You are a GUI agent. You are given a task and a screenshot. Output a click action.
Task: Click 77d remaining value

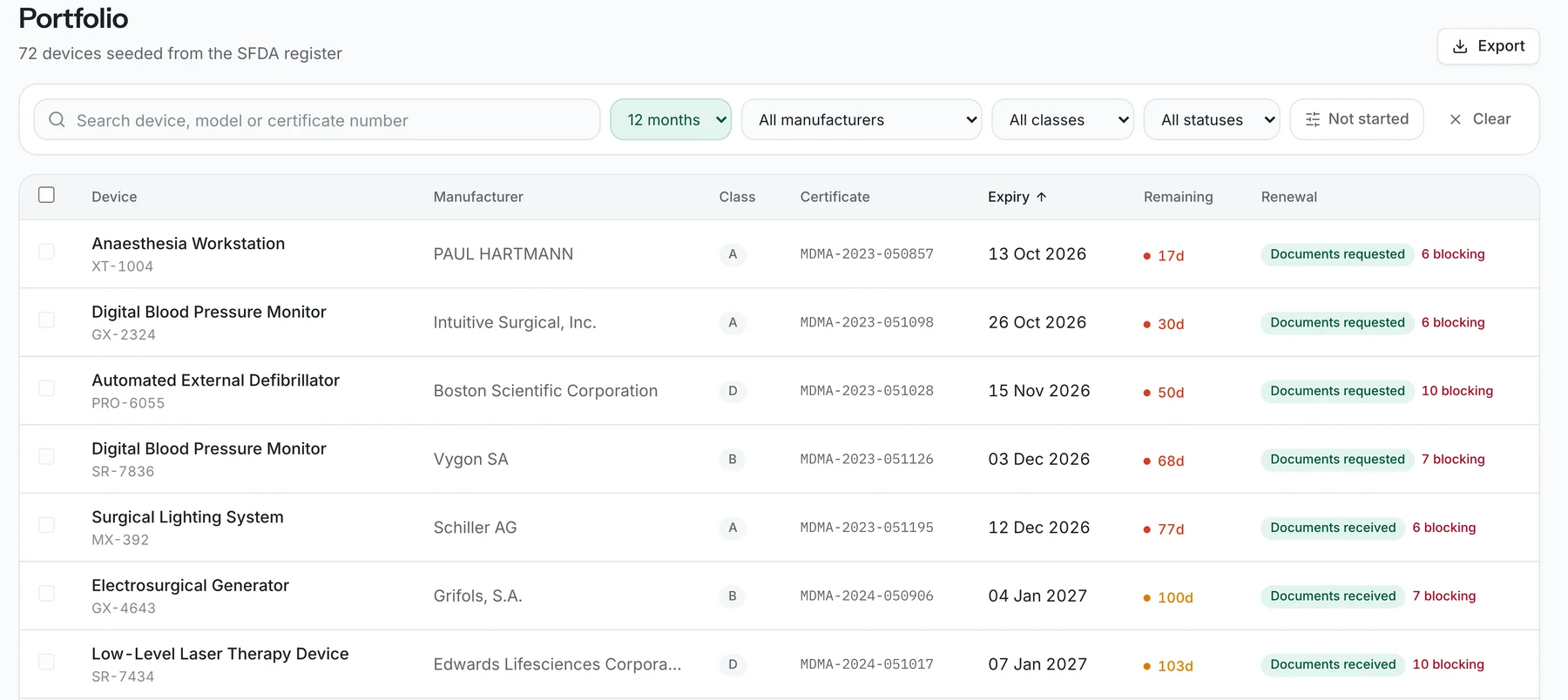coord(1171,529)
